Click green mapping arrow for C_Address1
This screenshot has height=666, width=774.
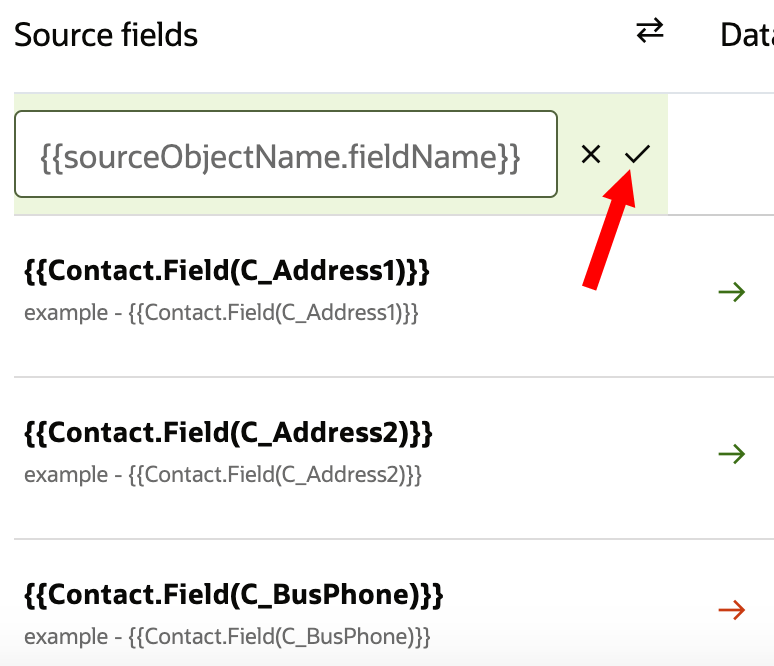pos(733,292)
